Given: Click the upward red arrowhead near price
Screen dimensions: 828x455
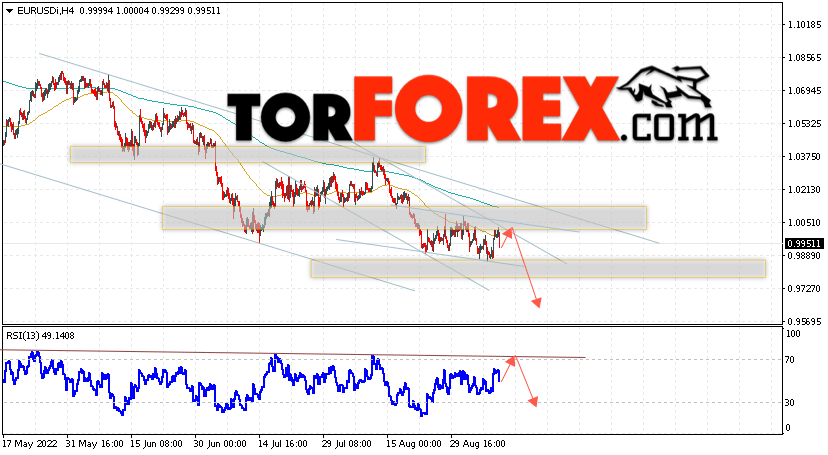Looking at the screenshot, I should (508, 232).
